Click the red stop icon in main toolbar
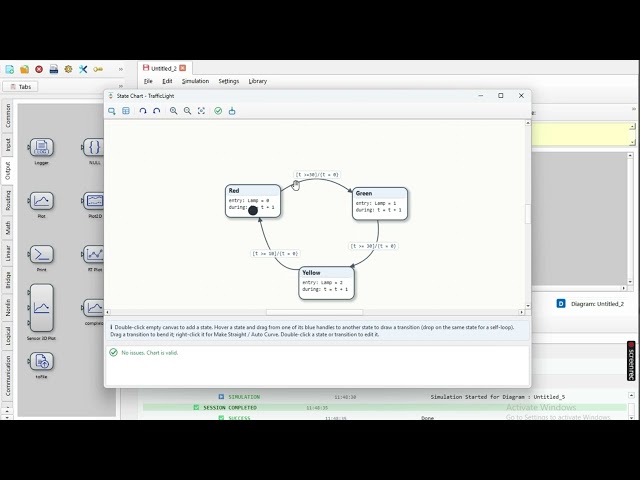 click(x=39, y=69)
